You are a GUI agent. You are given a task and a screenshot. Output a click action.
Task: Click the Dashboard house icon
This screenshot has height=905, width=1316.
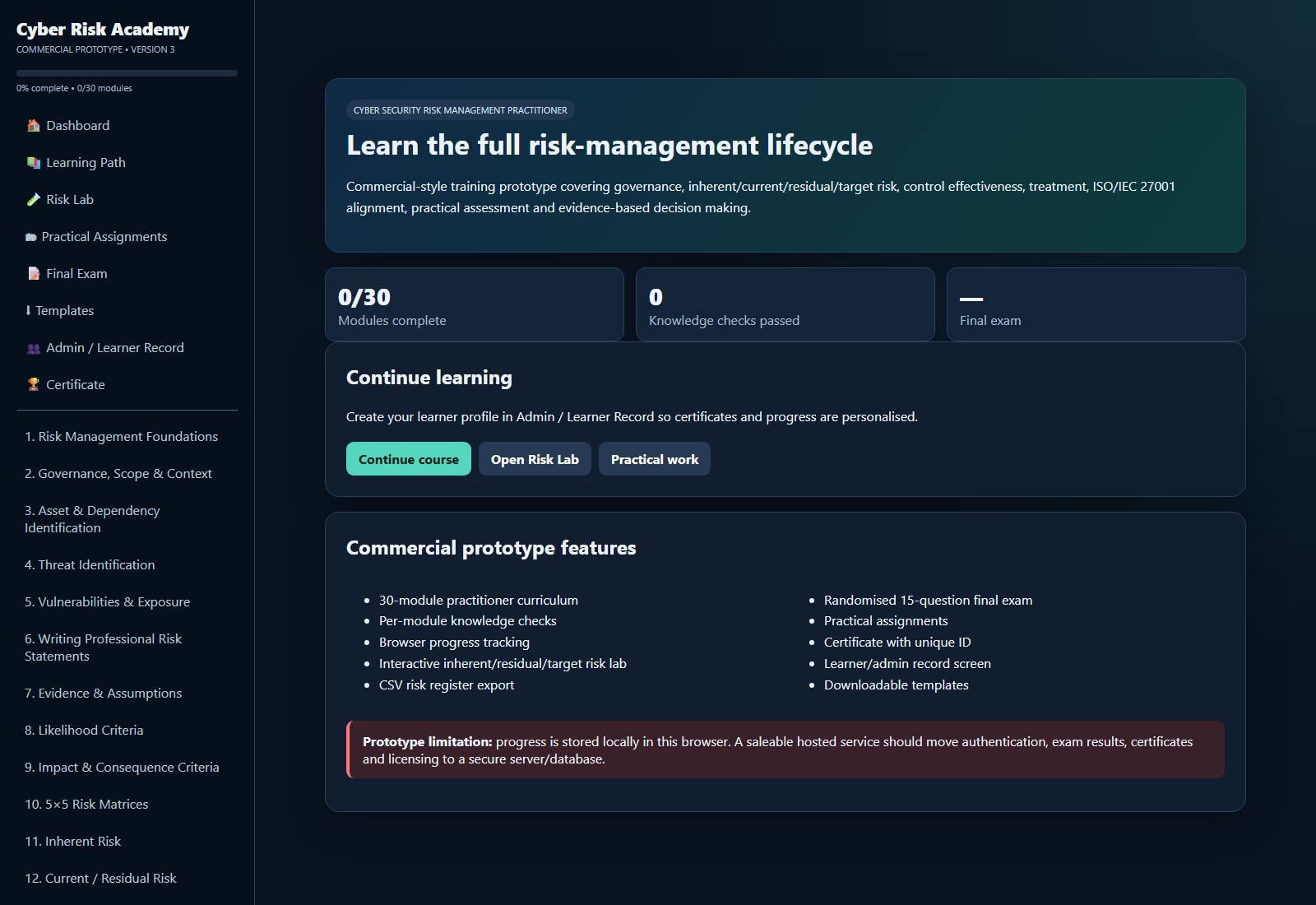tap(34, 125)
